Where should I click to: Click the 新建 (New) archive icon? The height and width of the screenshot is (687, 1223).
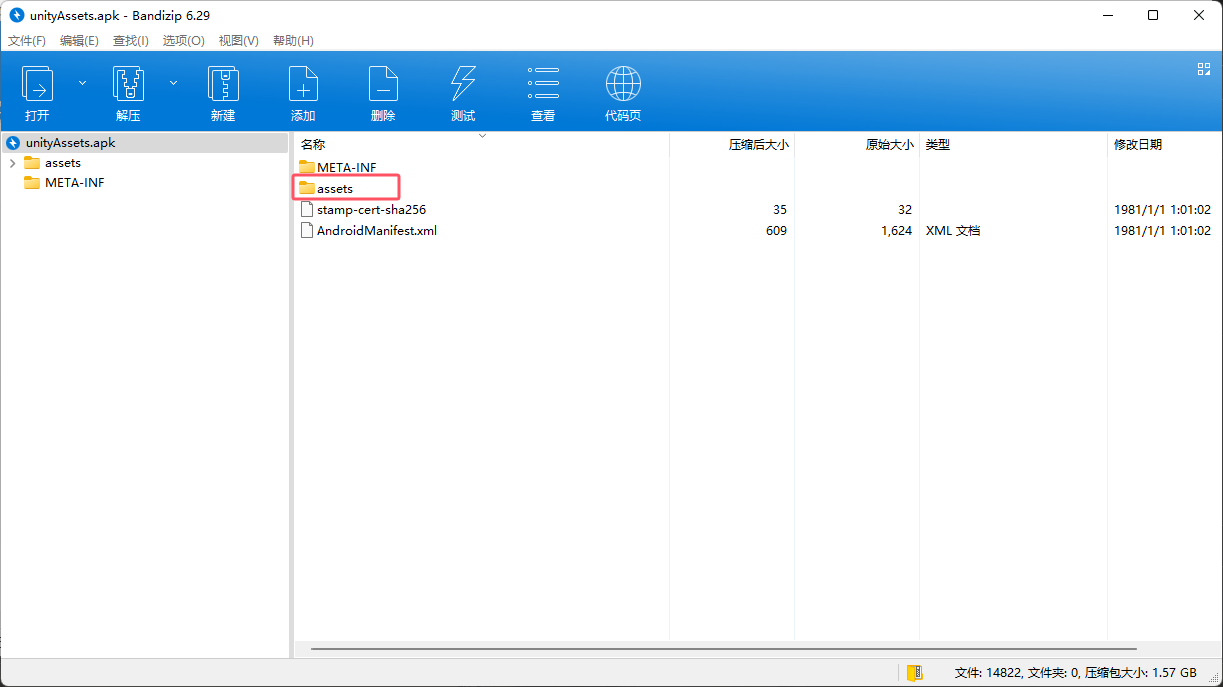click(223, 83)
